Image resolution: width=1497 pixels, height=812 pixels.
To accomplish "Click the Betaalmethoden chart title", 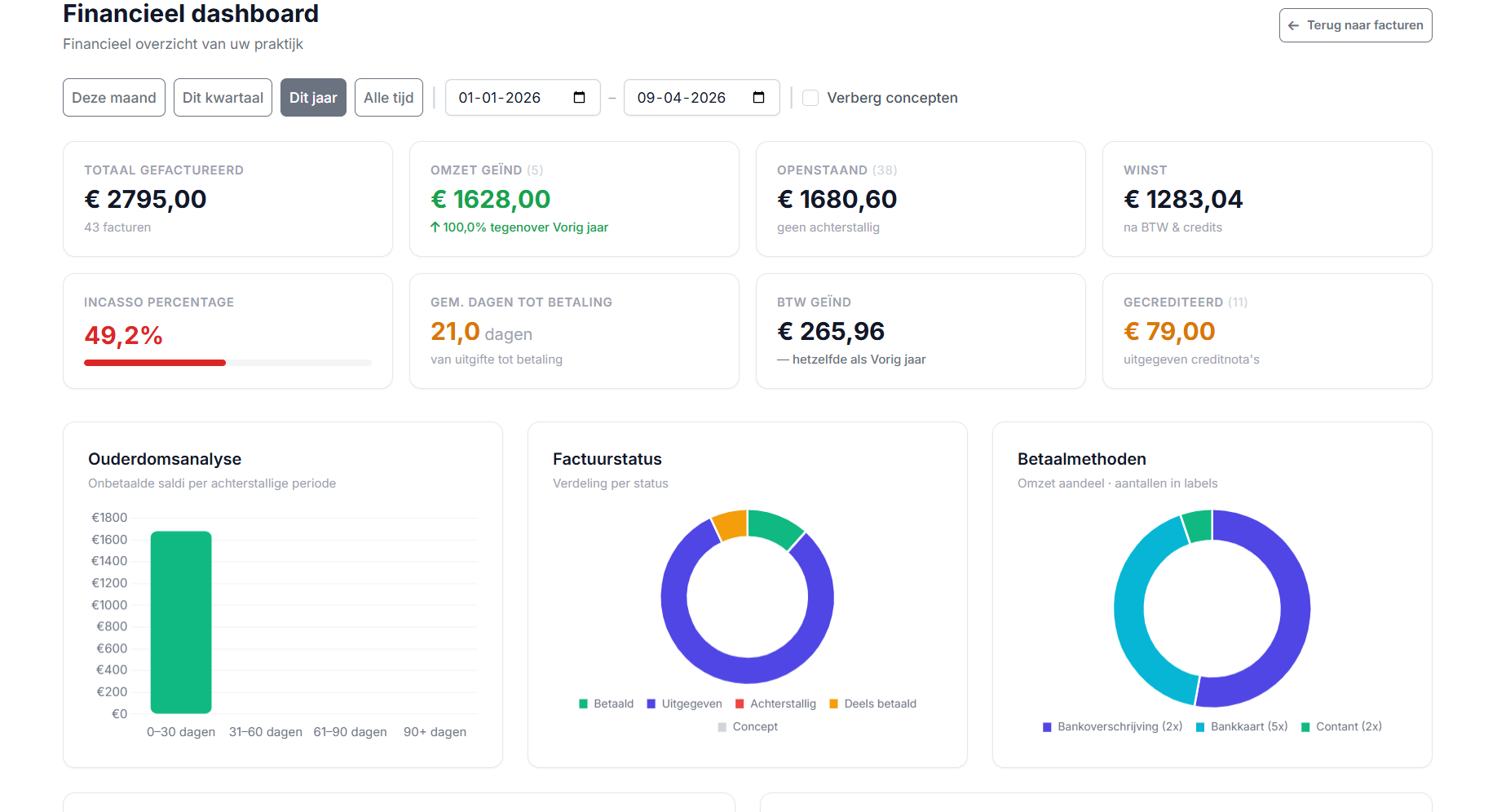I will 1082,459.
